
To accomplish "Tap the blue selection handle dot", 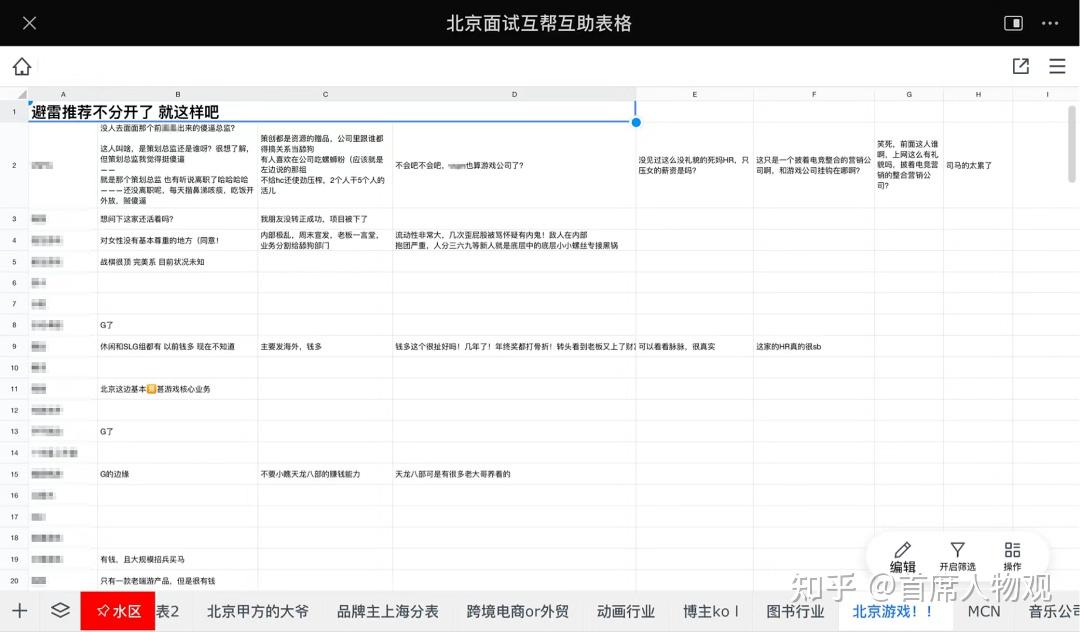I will tap(636, 121).
